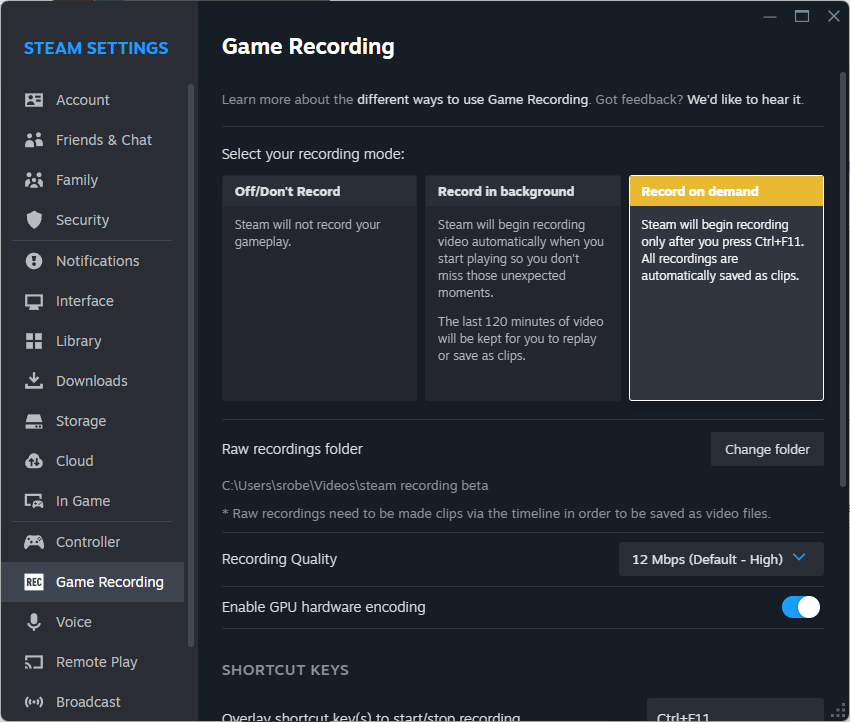This screenshot has width=850, height=722.
Task: Open Notifications via the bell icon
Action: click(34, 260)
